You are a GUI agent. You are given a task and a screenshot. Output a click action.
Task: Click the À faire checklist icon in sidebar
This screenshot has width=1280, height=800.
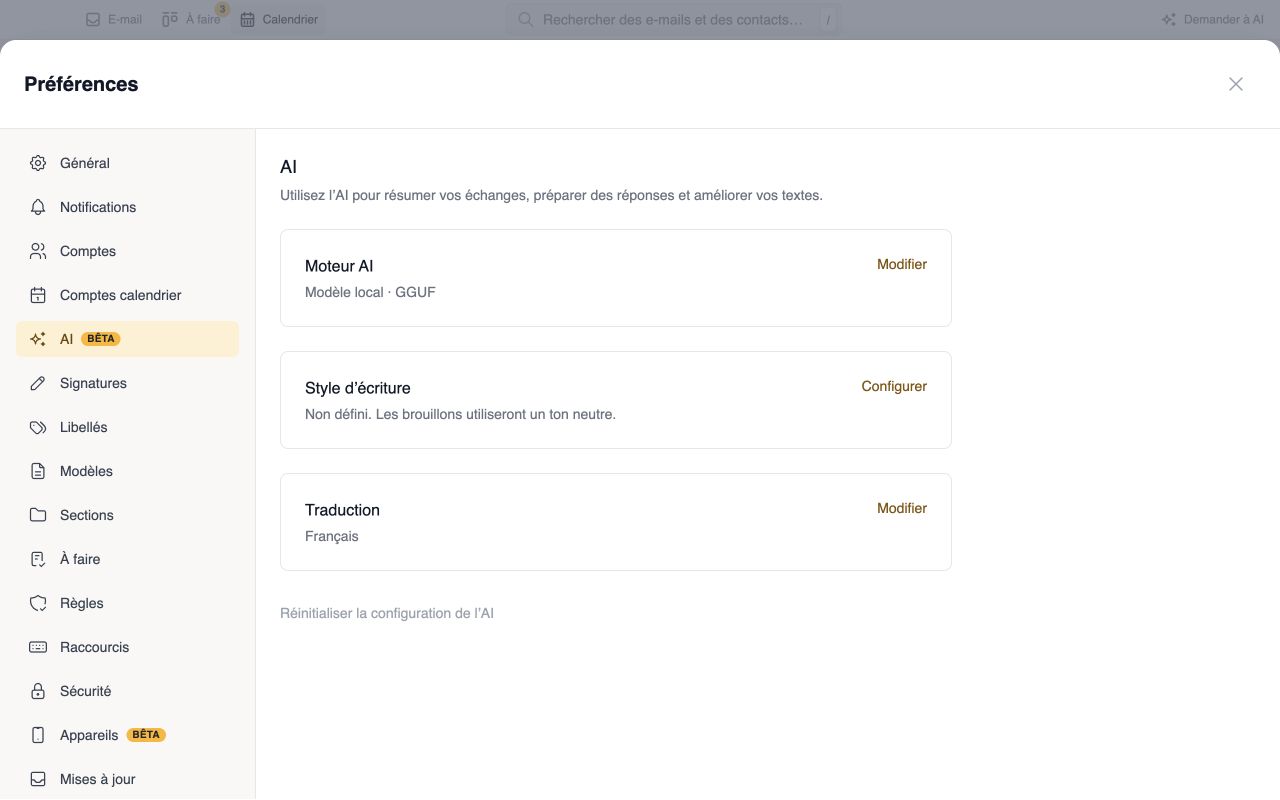pyautogui.click(x=38, y=559)
